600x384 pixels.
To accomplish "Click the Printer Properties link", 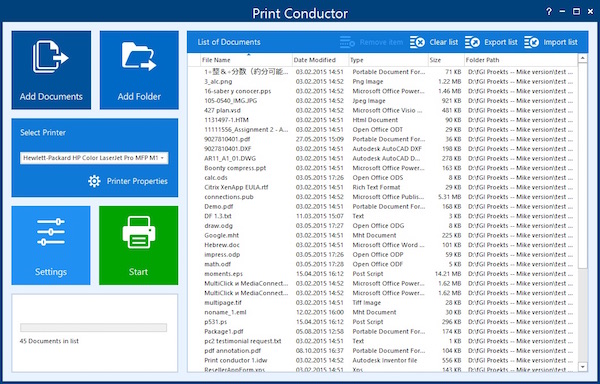I will pyautogui.click(x=137, y=181).
